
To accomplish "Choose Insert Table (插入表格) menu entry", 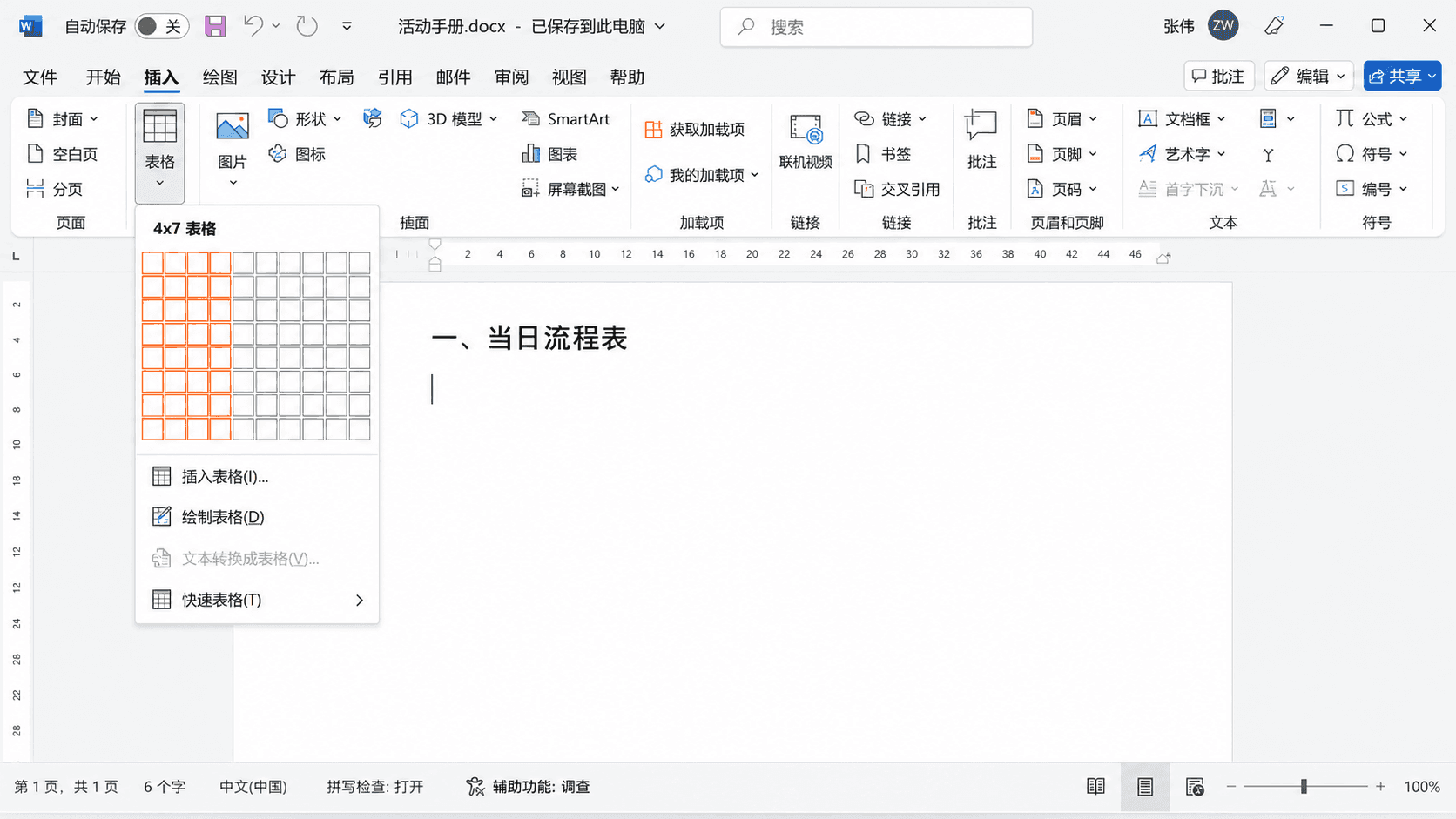I will 257,477.
